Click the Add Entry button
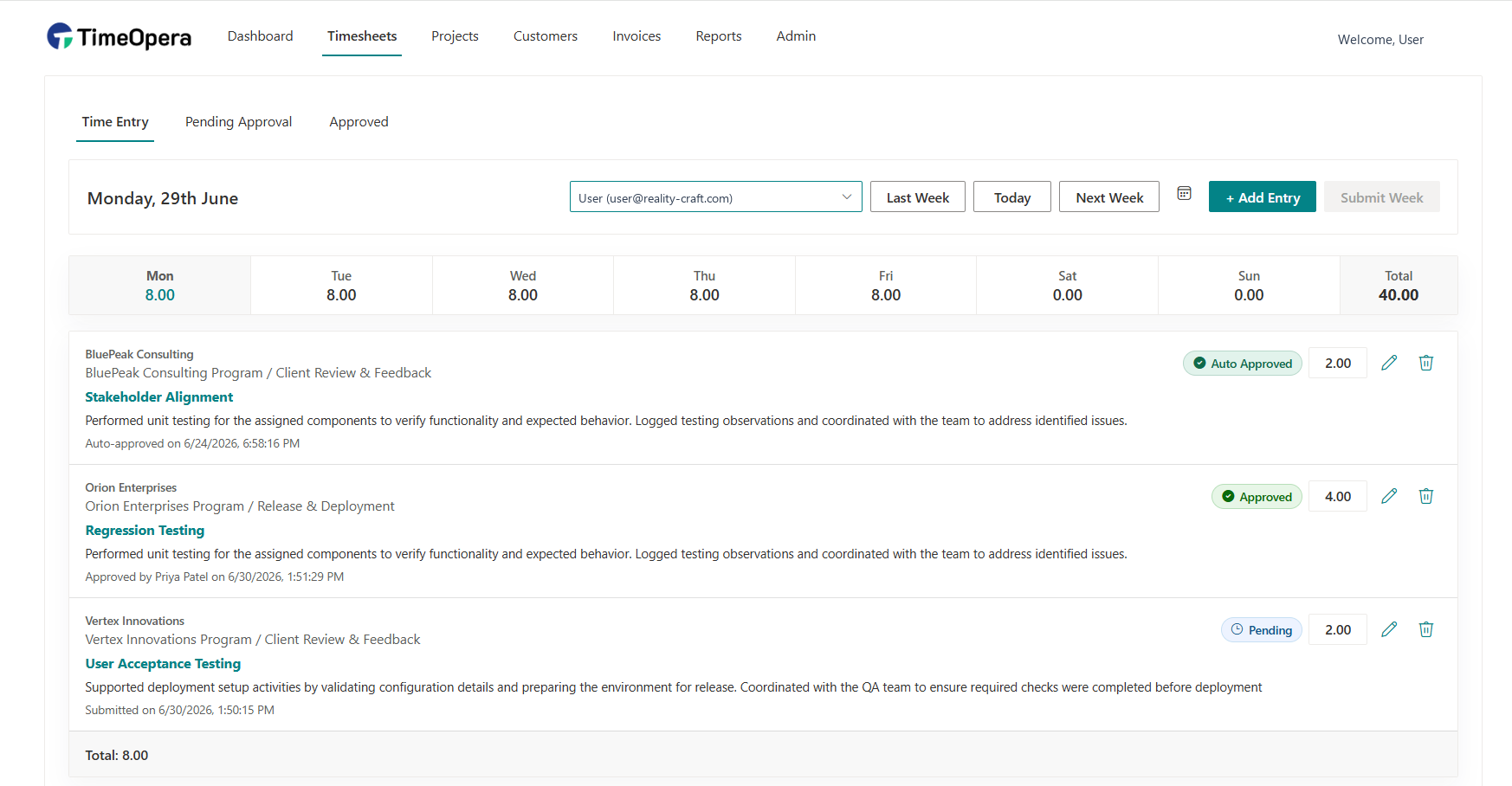This screenshot has height=786, width=1512. pos(1262,196)
